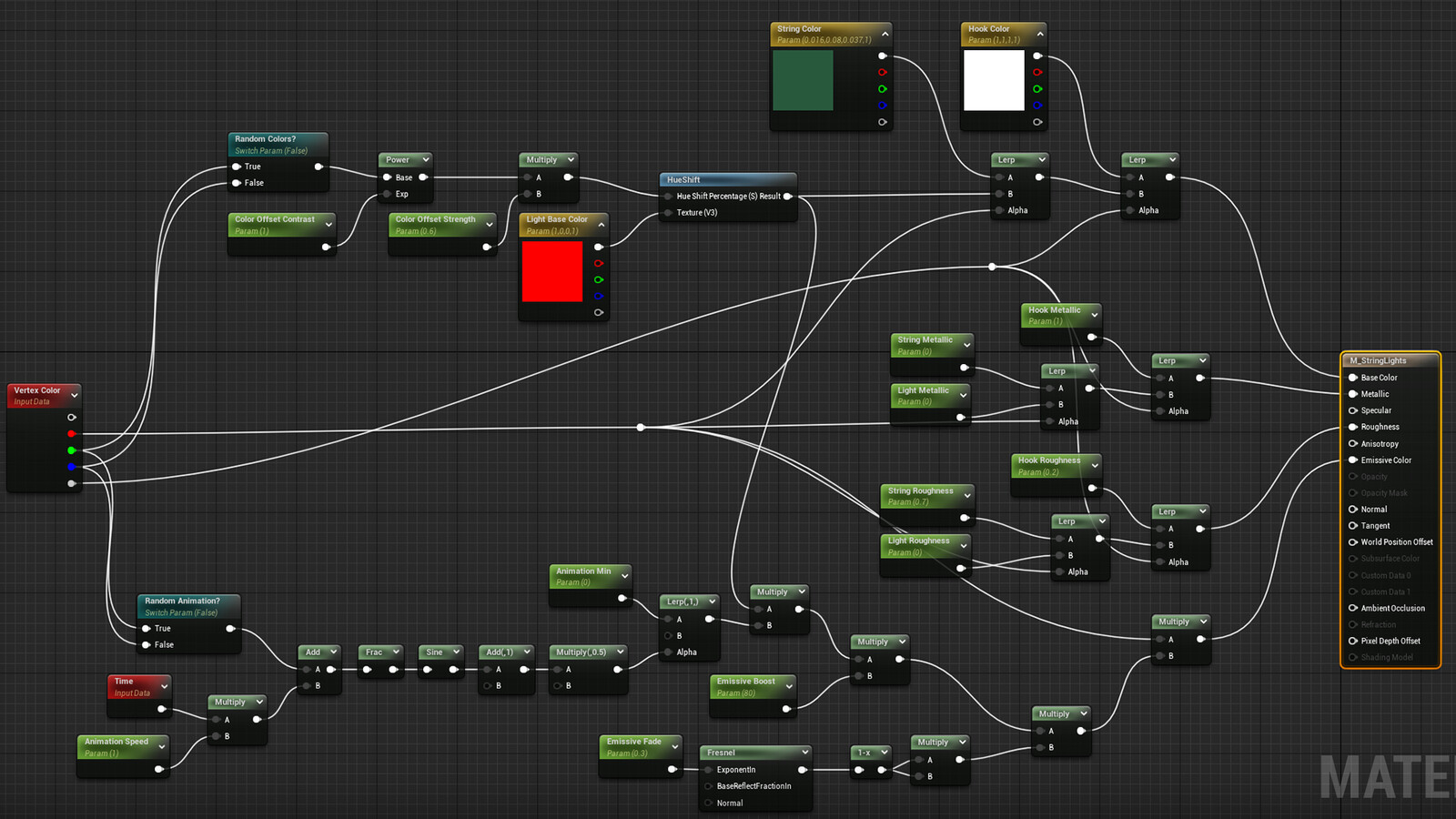The image size is (1456, 819).
Task: Click the Vertex Color red channel pin
Action: [x=71, y=434]
